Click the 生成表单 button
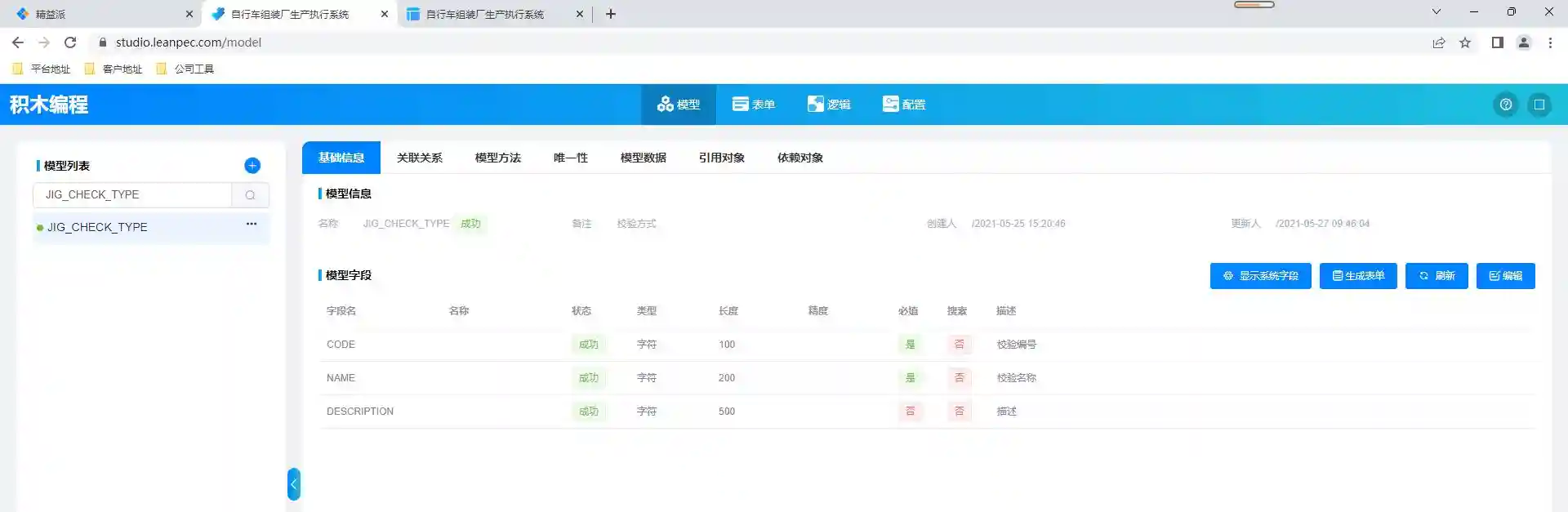Screen dimensions: 1568x512 [1358, 276]
